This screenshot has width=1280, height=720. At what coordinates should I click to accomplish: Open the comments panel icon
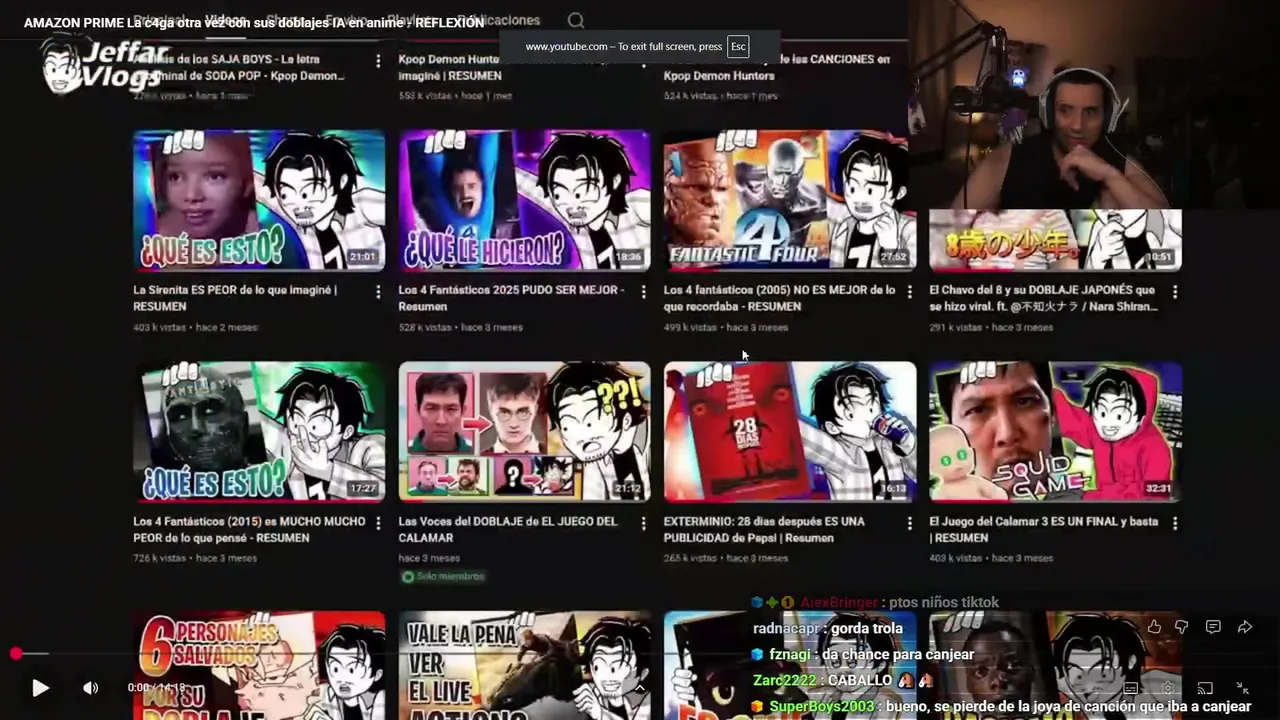coord(1213,627)
